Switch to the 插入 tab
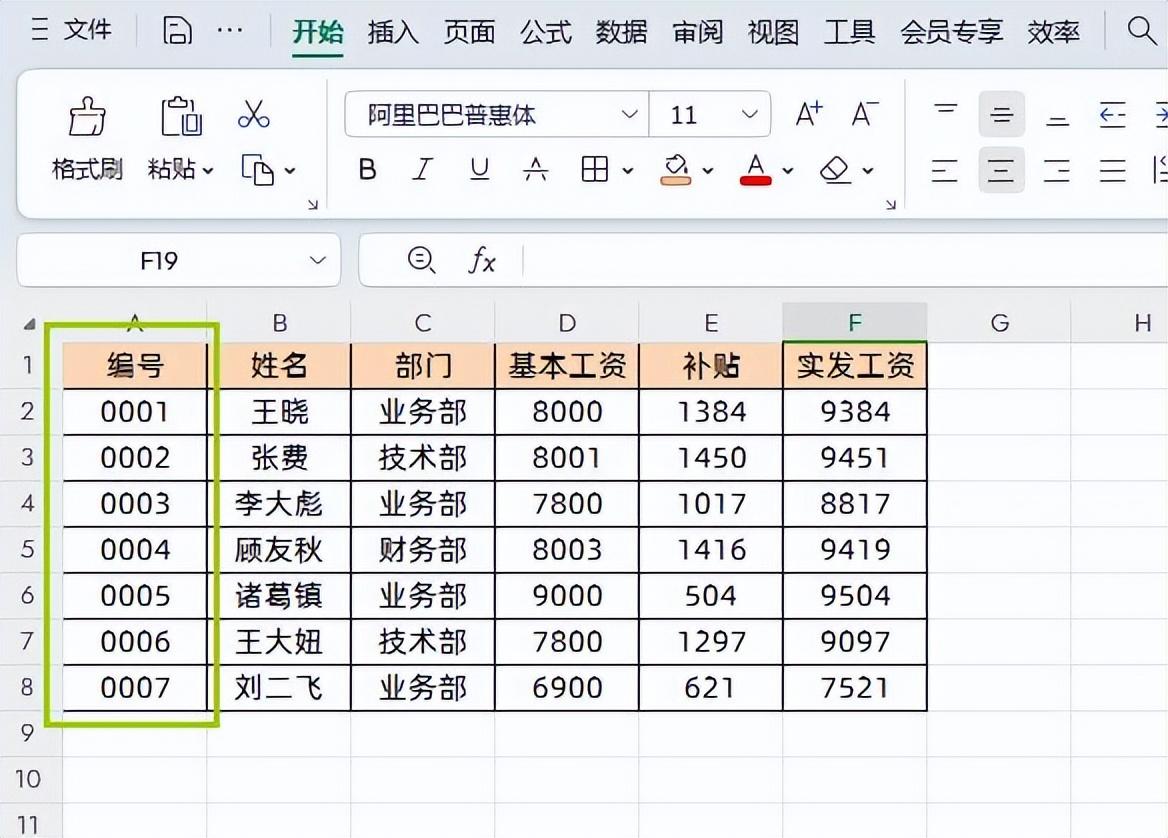The width and height of the screenshot is (1168, 838). coord(393,32)
